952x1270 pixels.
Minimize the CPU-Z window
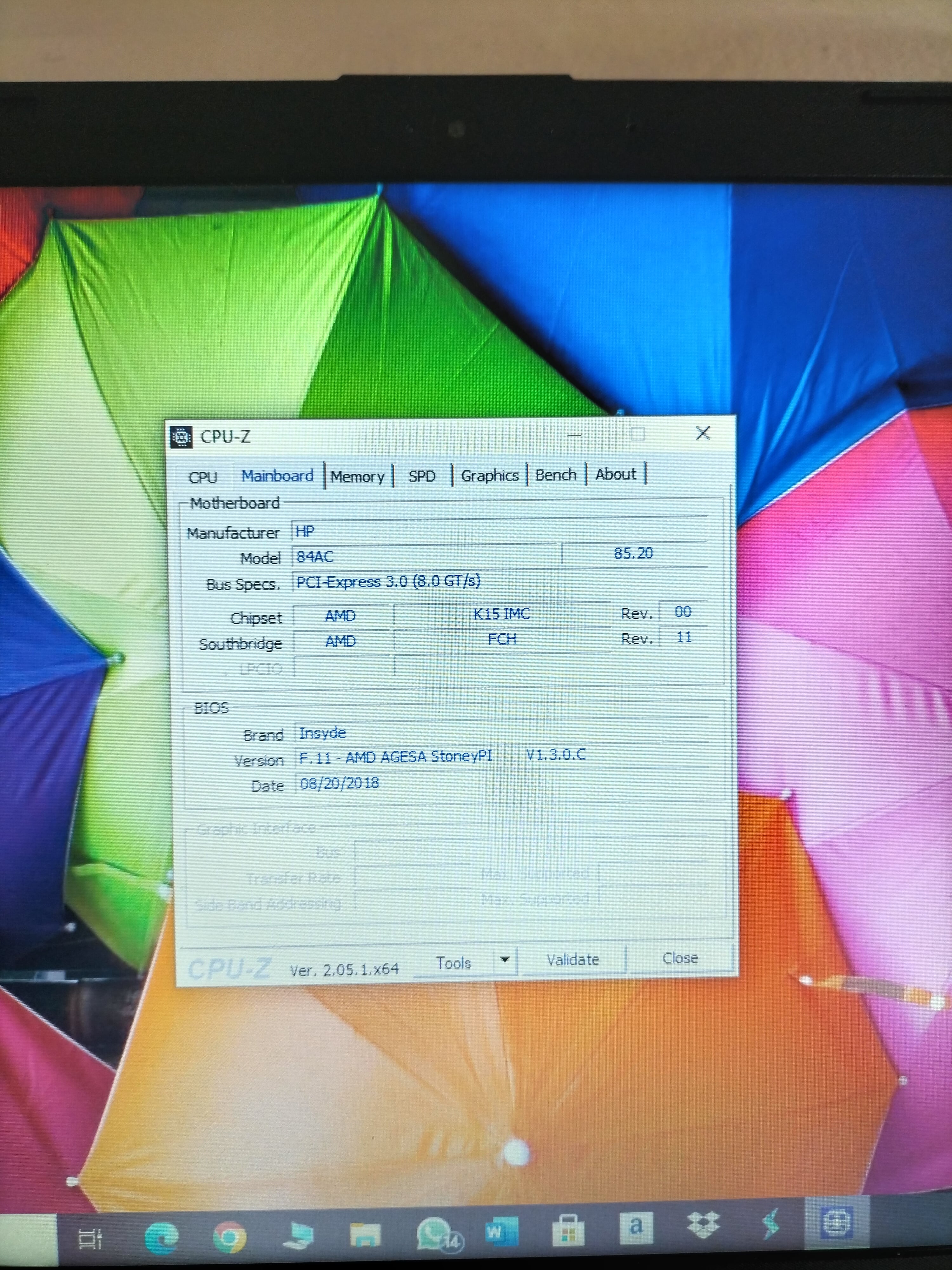[x=574, y=435]
